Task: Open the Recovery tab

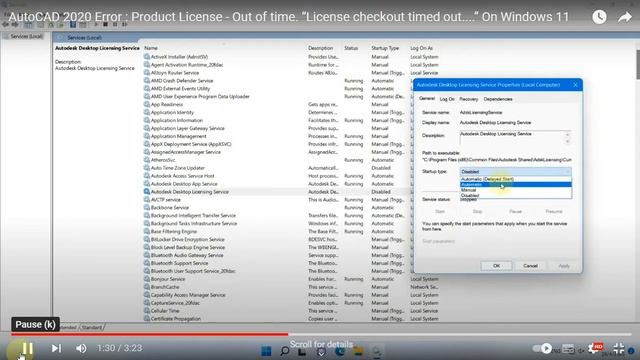Action: coord(468,99)
